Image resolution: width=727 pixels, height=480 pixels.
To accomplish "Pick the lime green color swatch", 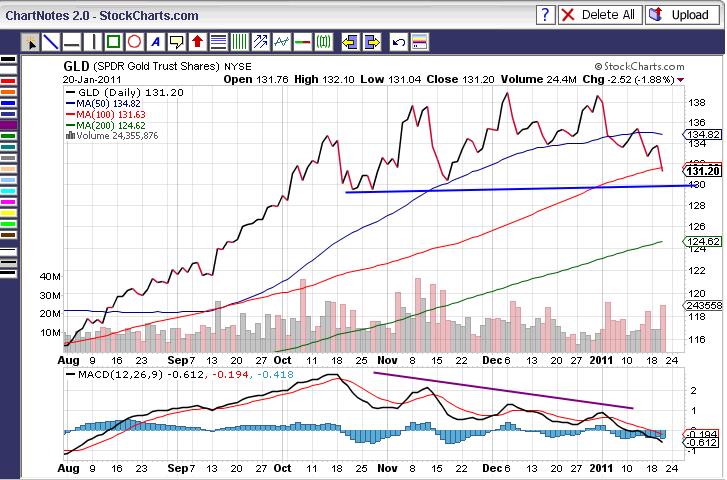I will click(x=9, y=224).
